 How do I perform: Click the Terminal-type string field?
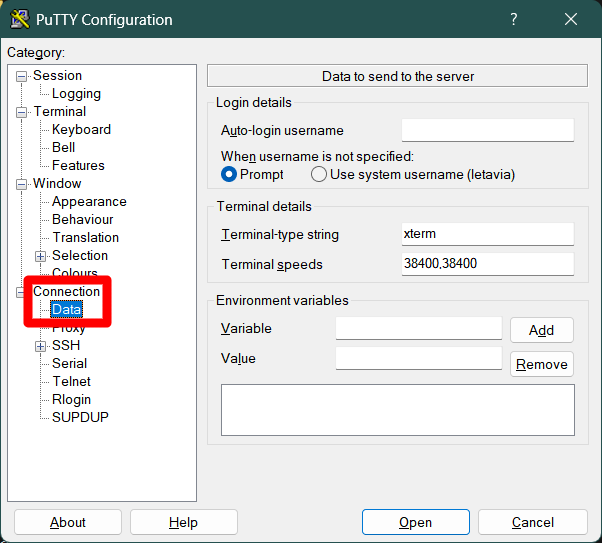click(488, 234)
